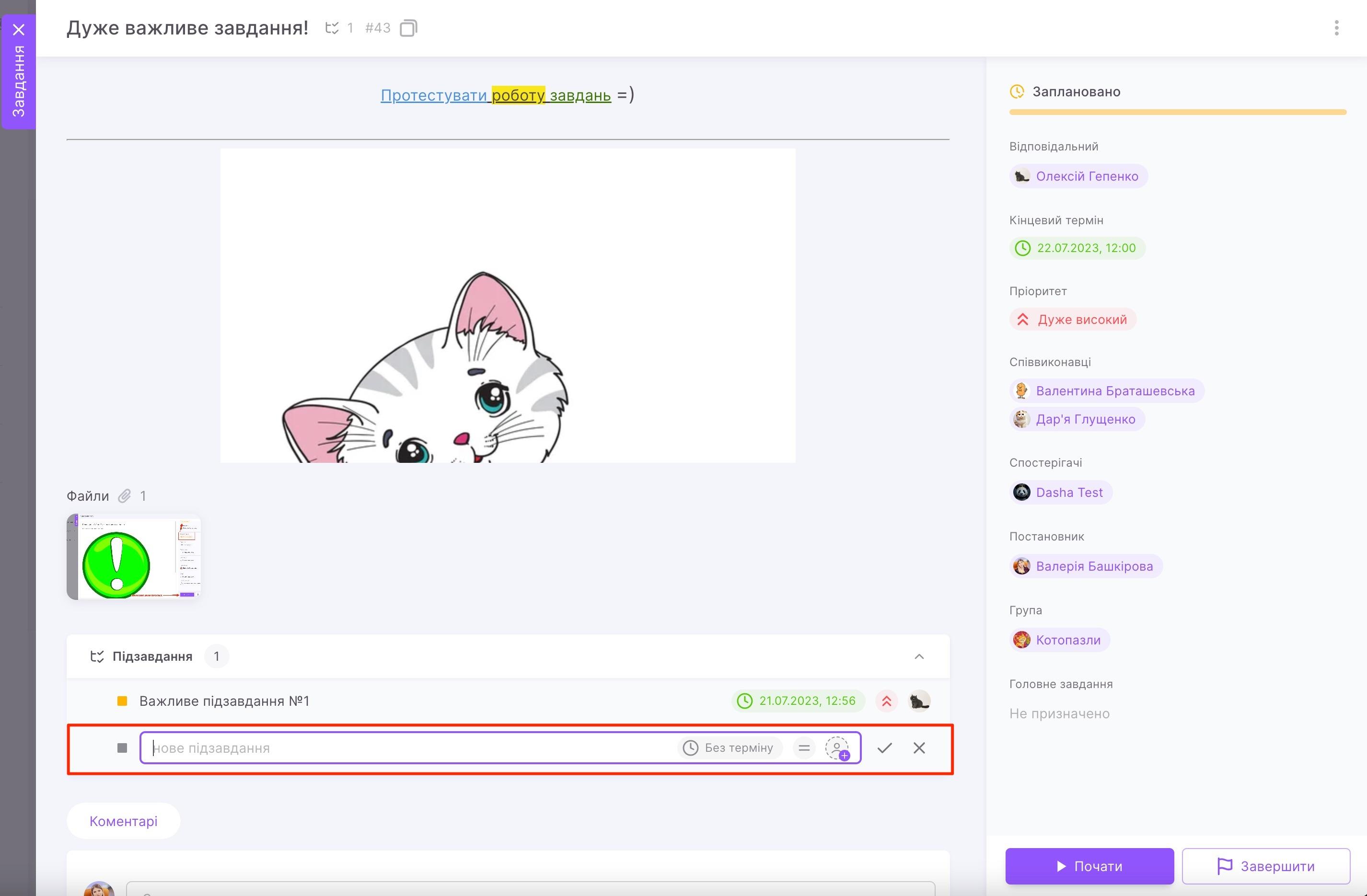This screenshot has height=896, width=1367.
Task: Collapse the Підзавдання section chevron
Action: (919, 656)
